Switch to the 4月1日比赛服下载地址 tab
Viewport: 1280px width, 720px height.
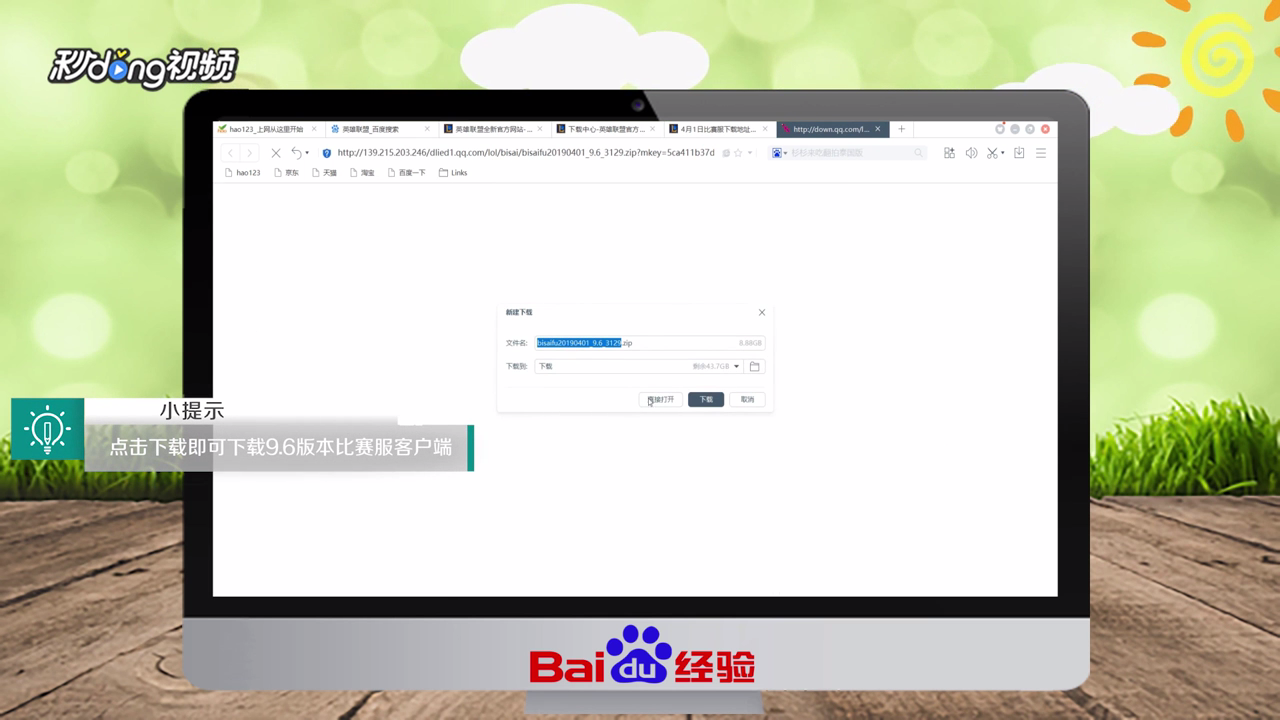(718, 129)
